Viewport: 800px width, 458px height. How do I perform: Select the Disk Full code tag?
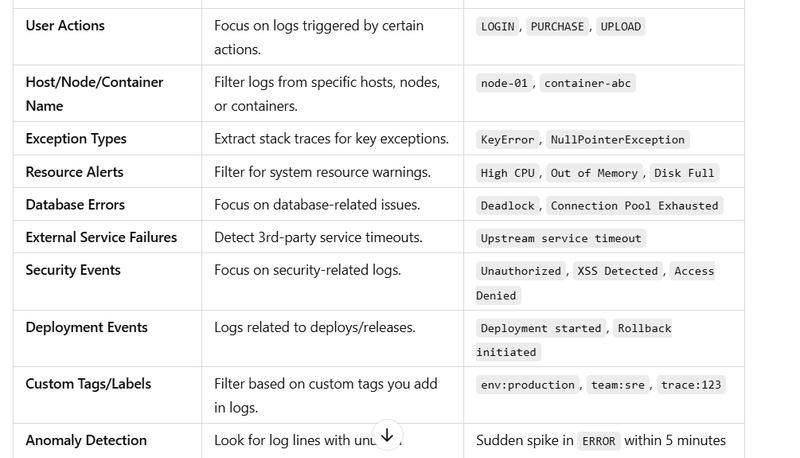(x=684, y=173)
